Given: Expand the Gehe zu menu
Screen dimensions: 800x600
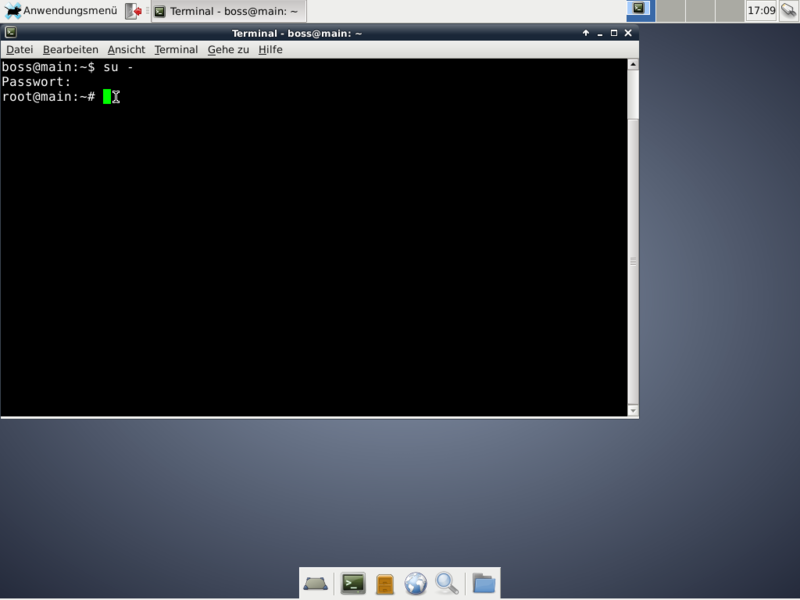Looking at the screenshot, I should pos(228,49).
